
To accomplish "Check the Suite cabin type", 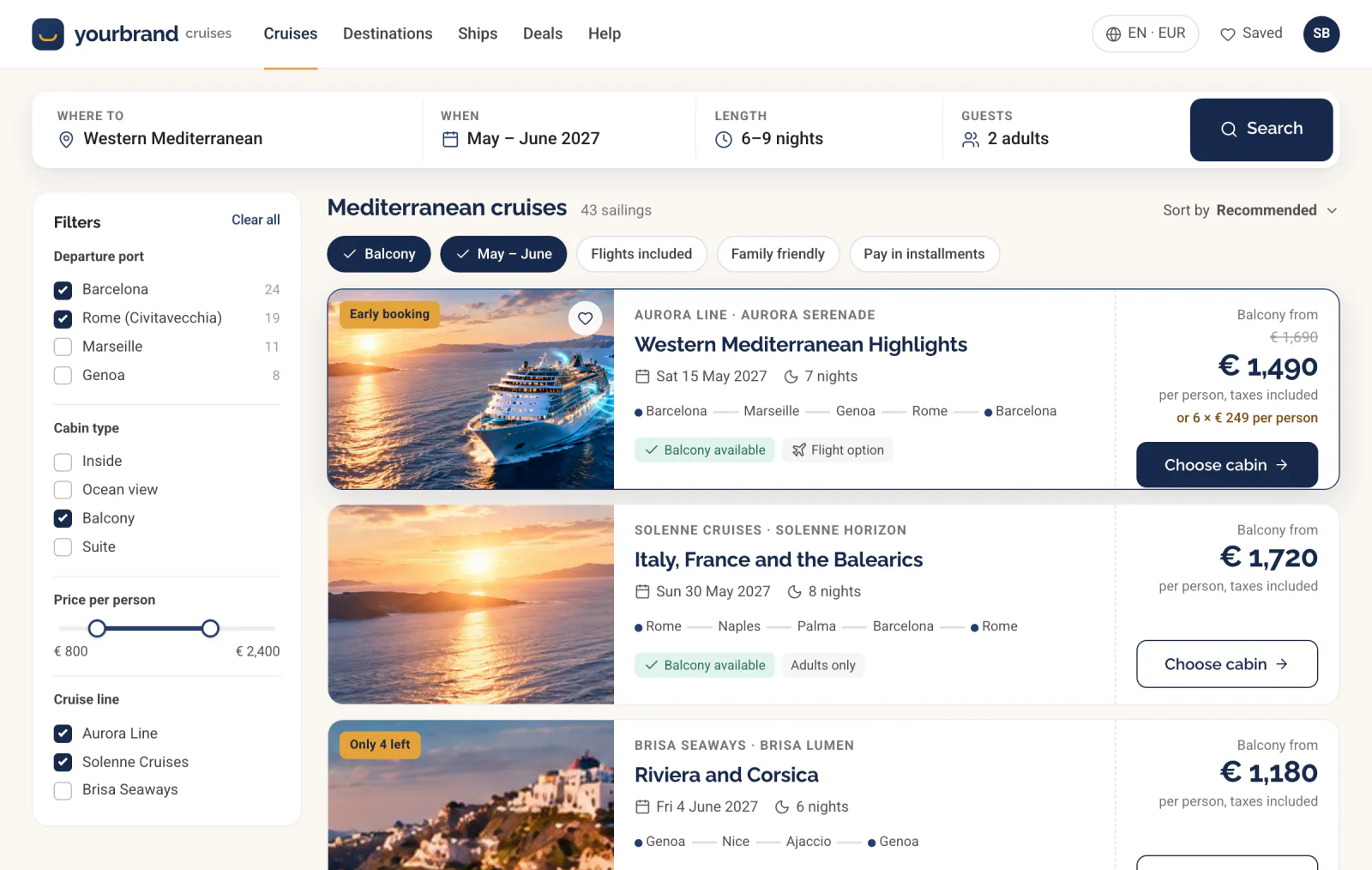I will [63, 547].
